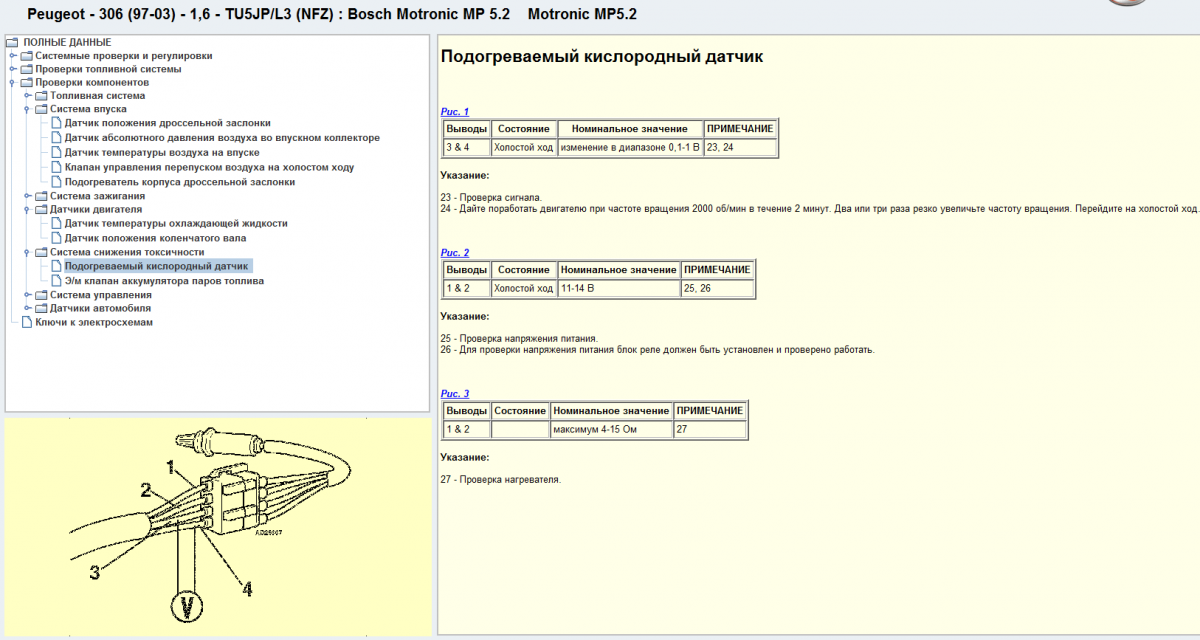1200x640 pixels.
Task: Open the Рис. 2 figure link
Action: point(455,253)
